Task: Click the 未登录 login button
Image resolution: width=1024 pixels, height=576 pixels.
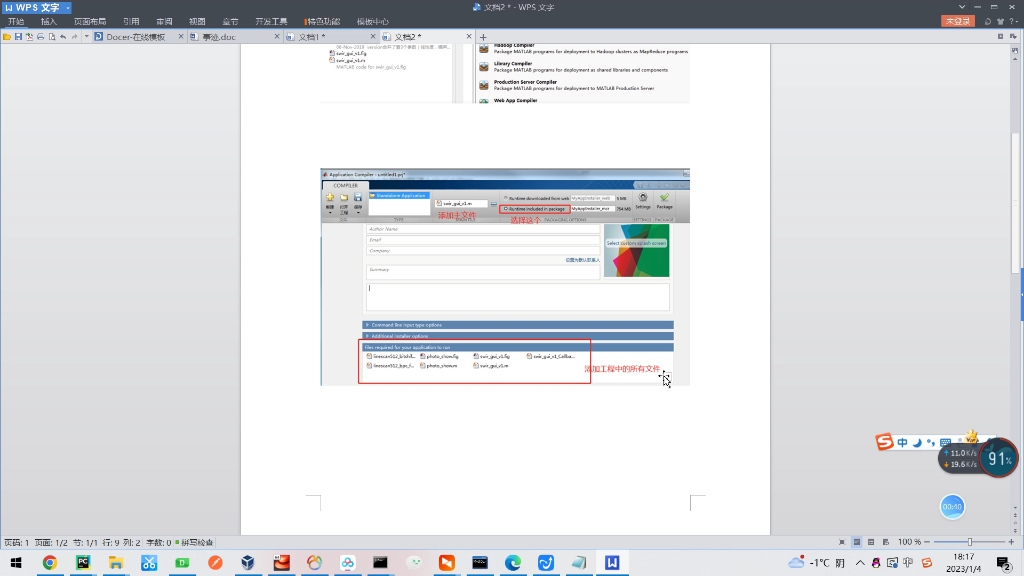Action: 958,22
